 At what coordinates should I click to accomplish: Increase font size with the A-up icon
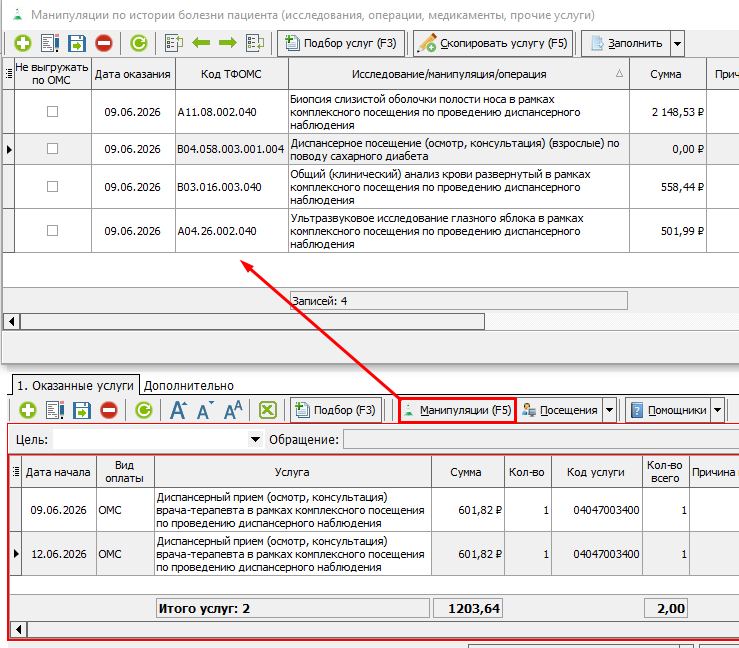tap(178, 410)
